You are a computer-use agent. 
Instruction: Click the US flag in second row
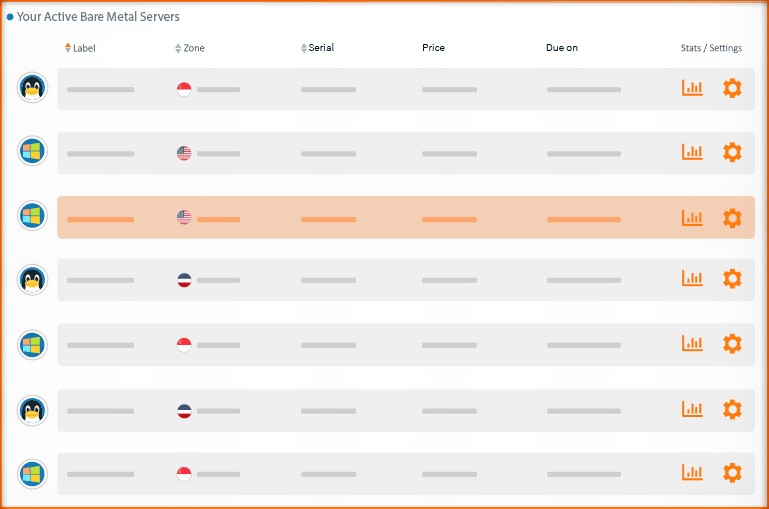pos(184,153)
